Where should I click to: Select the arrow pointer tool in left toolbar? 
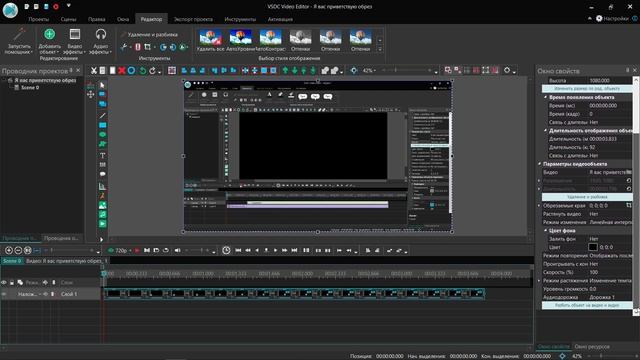click(x=102, y=85)
